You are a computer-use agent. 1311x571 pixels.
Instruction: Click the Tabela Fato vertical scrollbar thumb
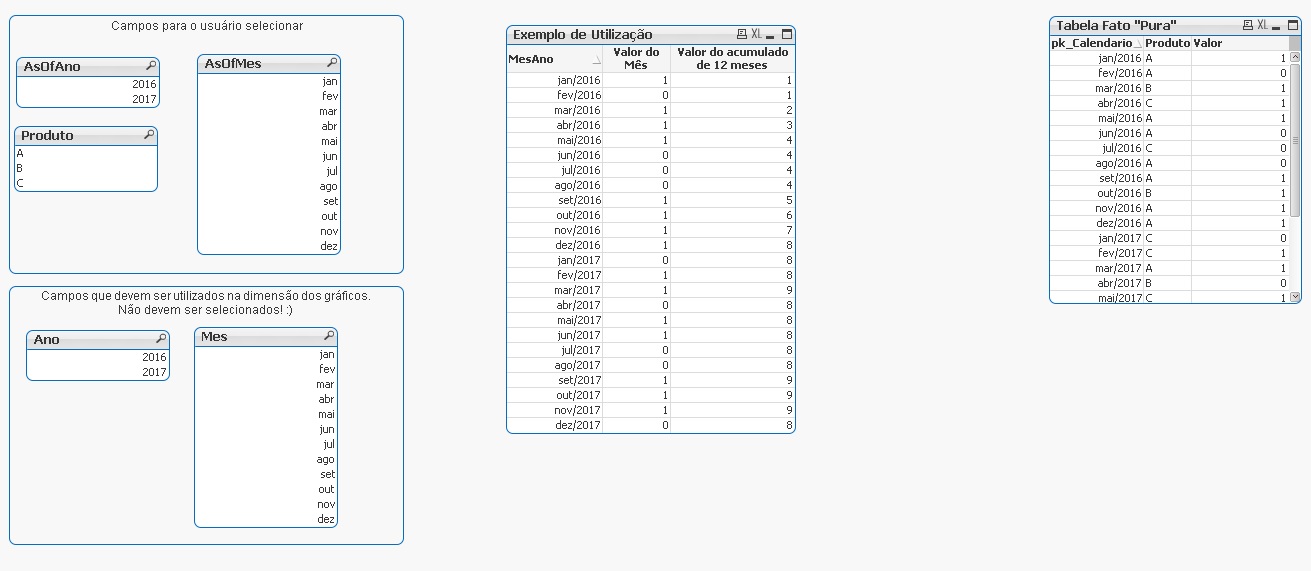(x=1296, y=140)
